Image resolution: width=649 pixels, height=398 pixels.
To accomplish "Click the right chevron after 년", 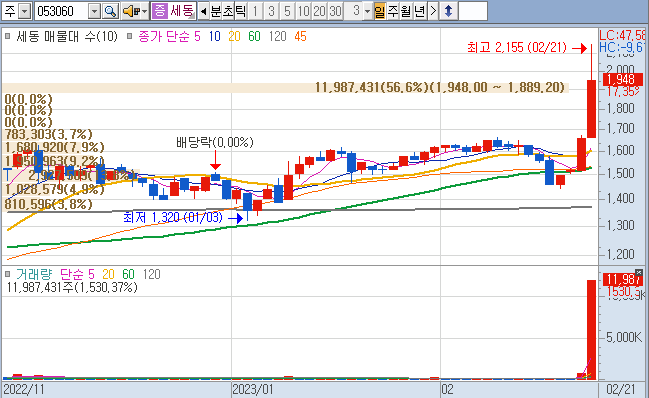I will [x=433, y=11].
